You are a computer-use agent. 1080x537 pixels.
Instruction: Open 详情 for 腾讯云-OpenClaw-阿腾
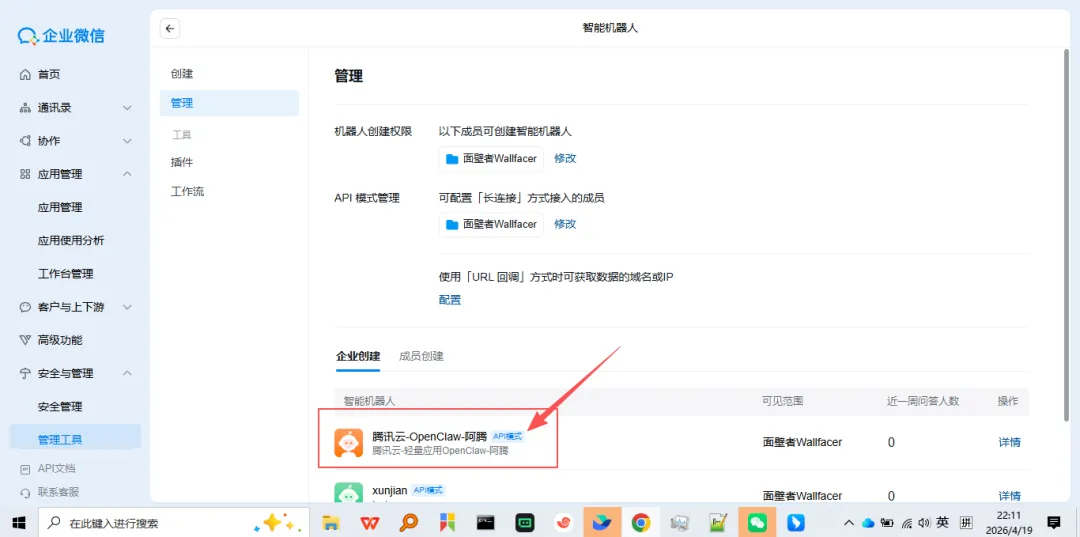pyautogui.click(x=1009, y=443)
